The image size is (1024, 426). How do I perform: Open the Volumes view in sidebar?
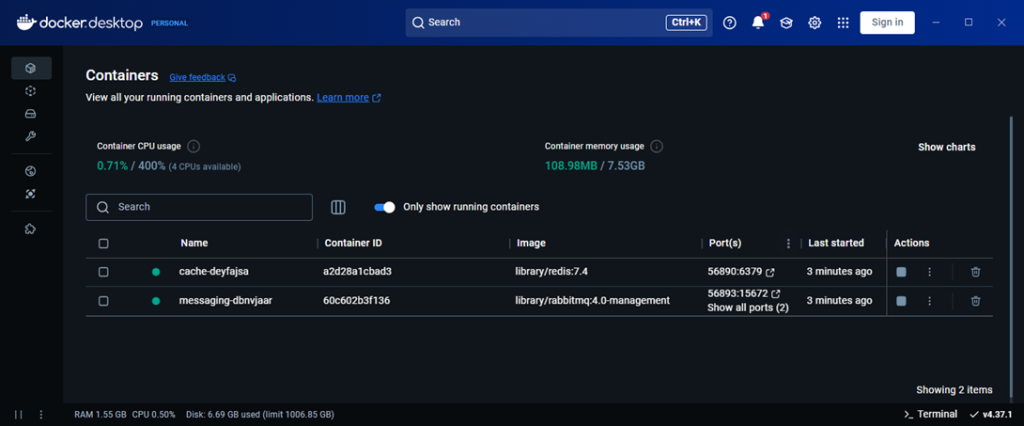point(31,113)
